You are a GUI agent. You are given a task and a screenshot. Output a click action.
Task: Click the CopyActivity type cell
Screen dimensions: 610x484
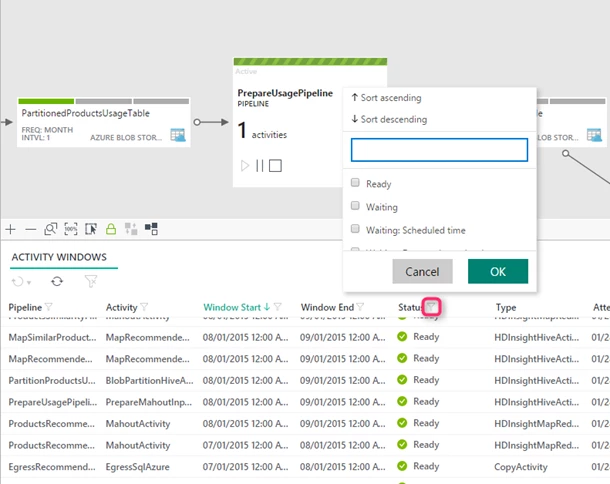tap(521, 467)
